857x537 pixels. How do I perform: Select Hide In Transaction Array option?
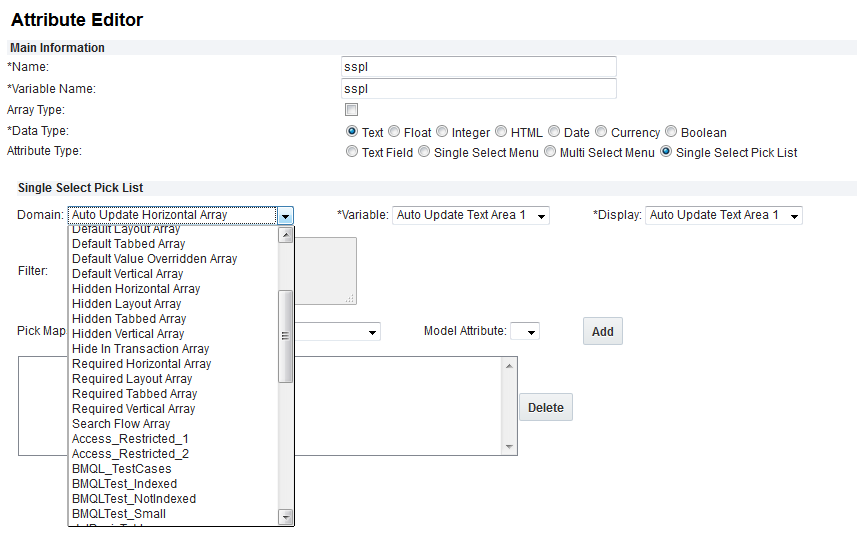coord(173,349)
